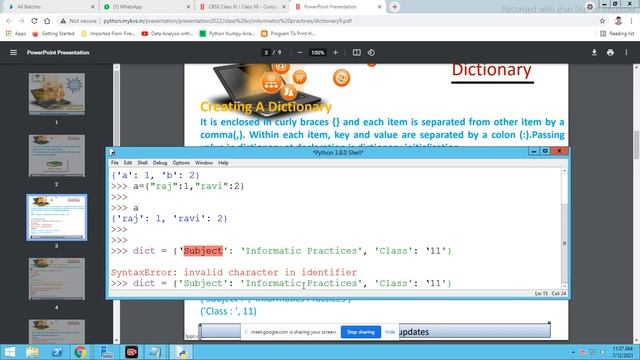Viewport: 640px width, 360px height.
Task: Open Program To Print bookmark
Action: click(288, 33)
